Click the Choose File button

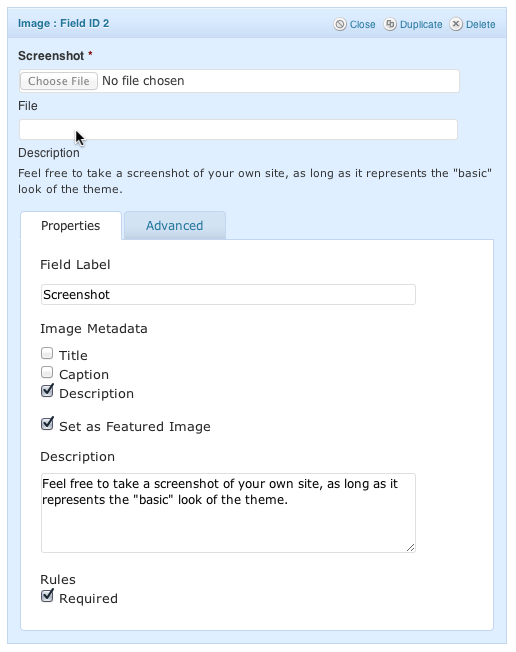[59, 81]
